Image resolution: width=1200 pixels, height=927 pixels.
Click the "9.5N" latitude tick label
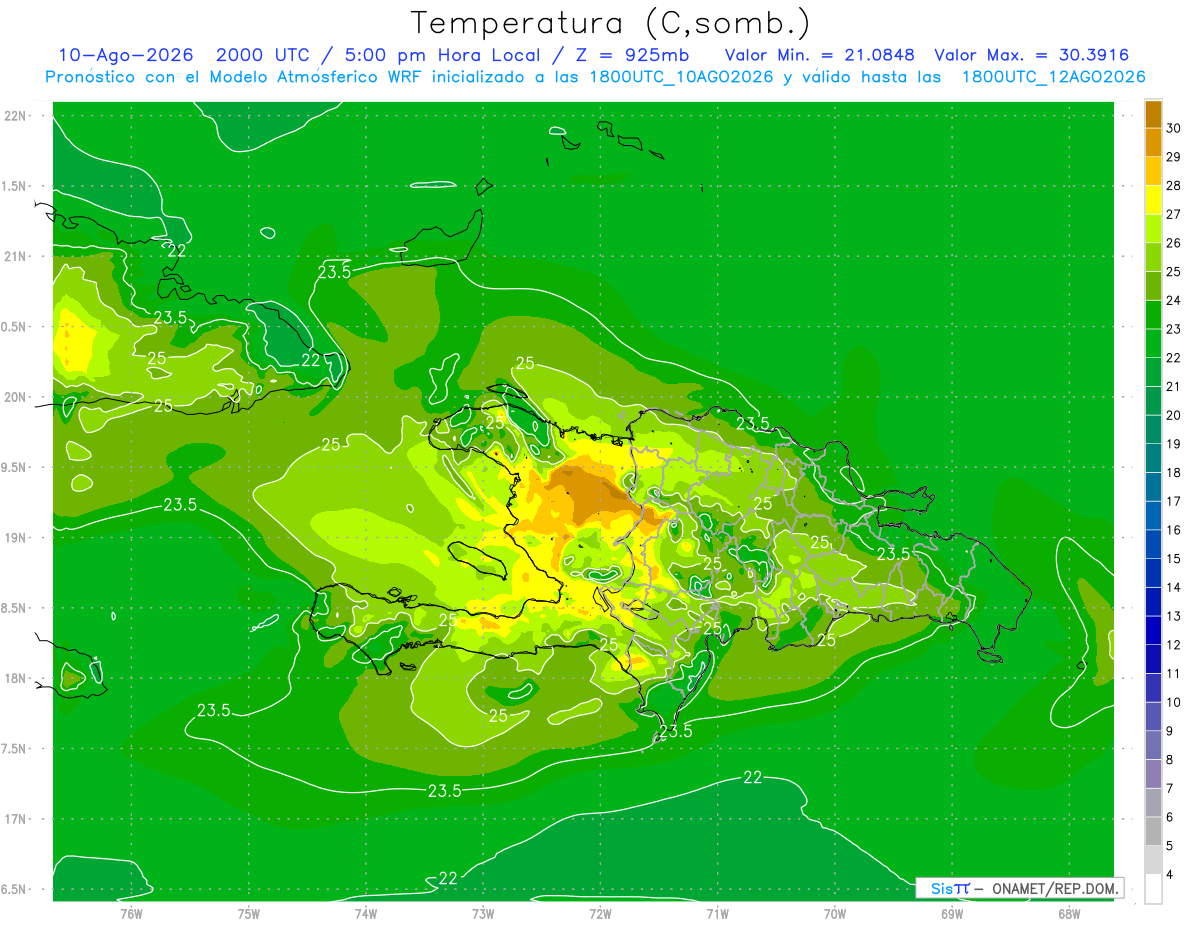(15, 467)
